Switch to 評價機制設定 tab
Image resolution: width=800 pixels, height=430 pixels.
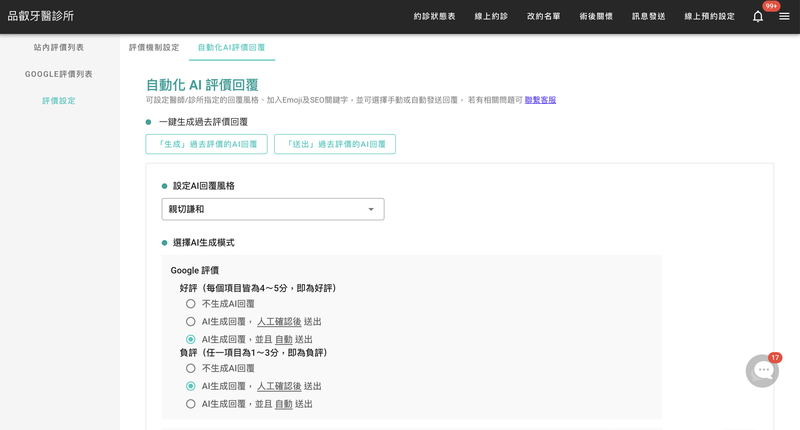(x=154, y=47)
